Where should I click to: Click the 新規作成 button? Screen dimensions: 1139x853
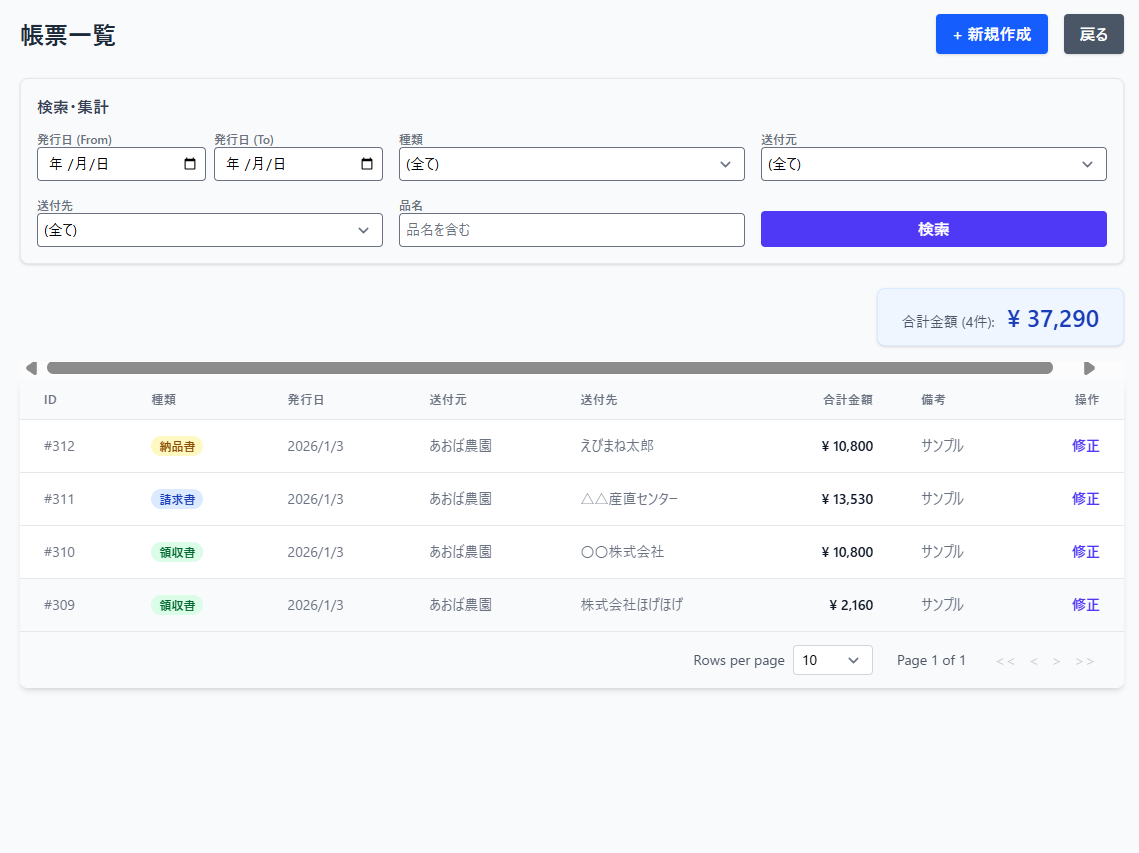click(x=991, y=34)
